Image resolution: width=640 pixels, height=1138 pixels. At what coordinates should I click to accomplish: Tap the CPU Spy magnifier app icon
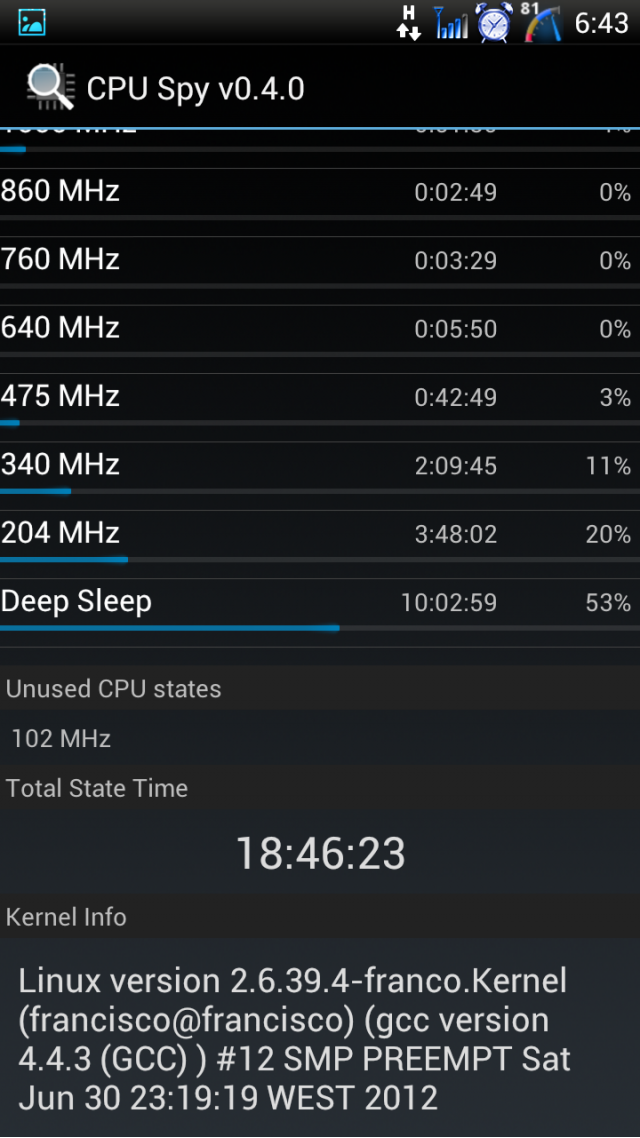(x=51, y=89)
